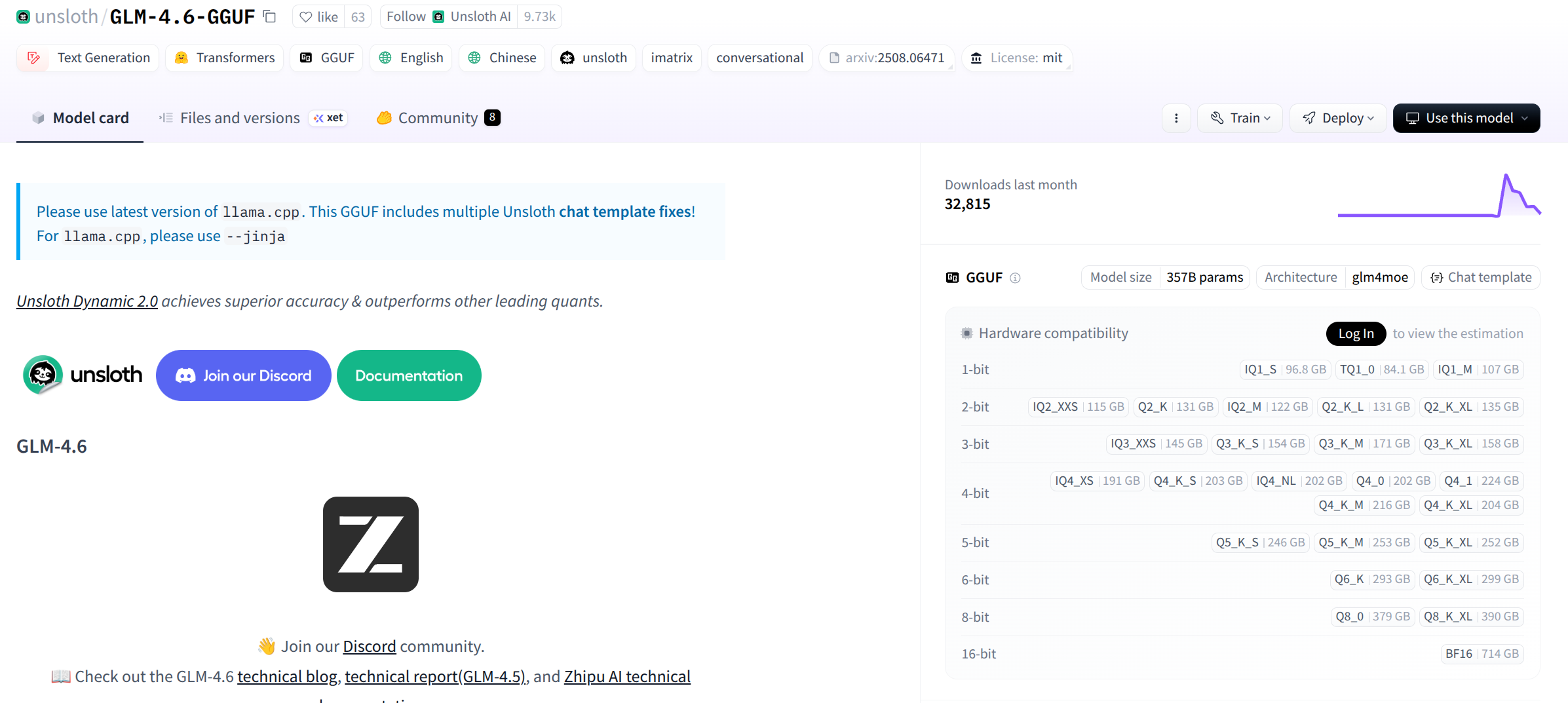Screen dimensions: 1568x703
Task: Copy the model name with the copy icon
Action: click(269, 16)
